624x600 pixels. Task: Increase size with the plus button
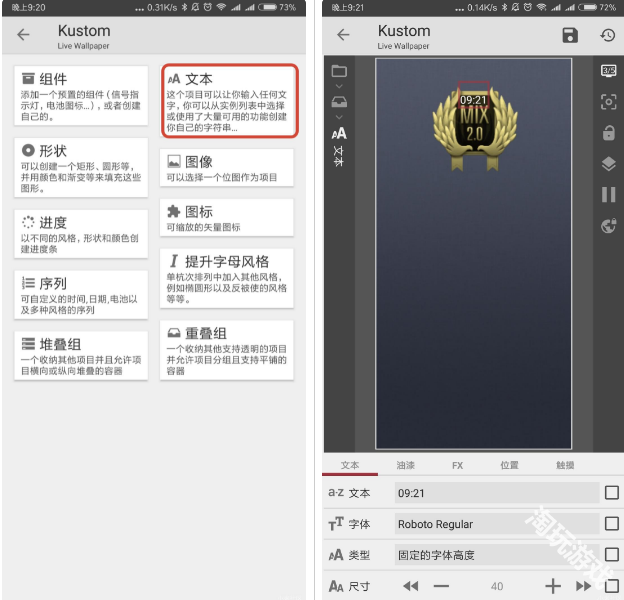[552, 586]
